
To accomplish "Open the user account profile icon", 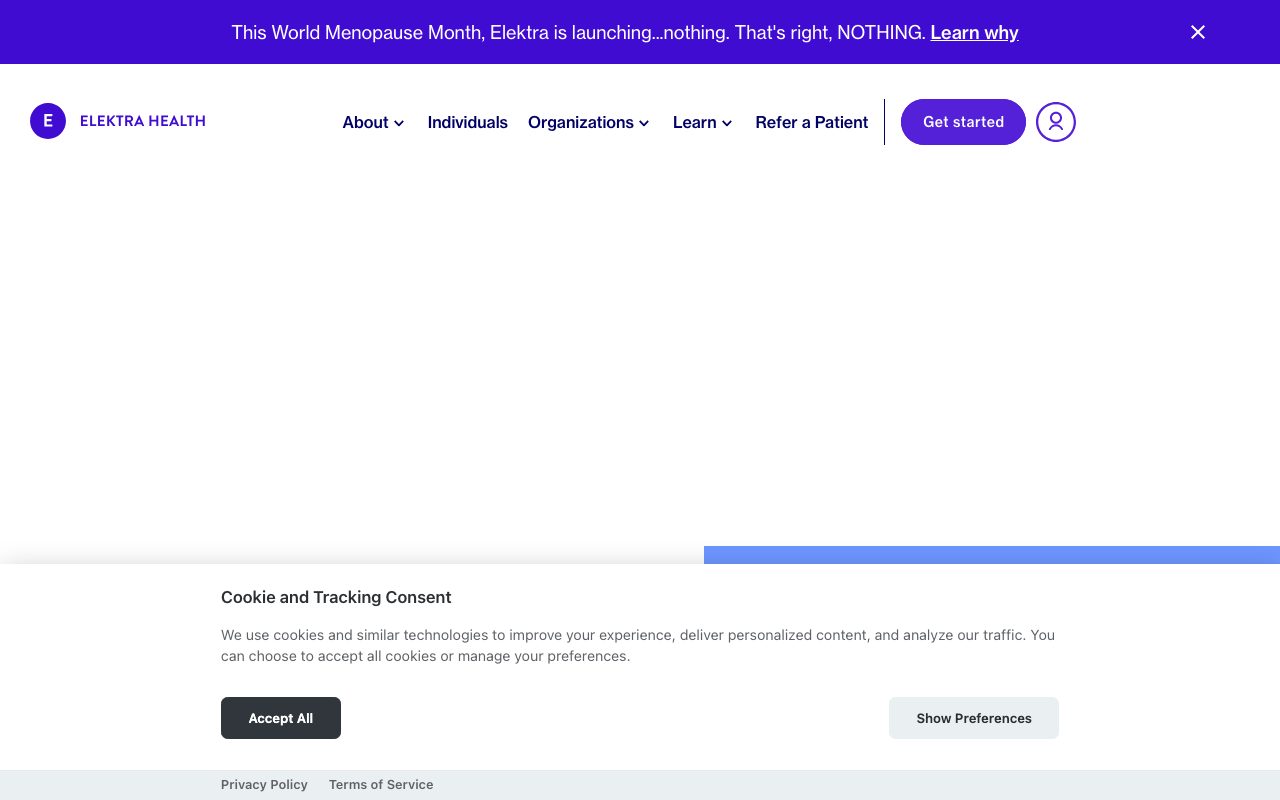I will point(1056,122).
